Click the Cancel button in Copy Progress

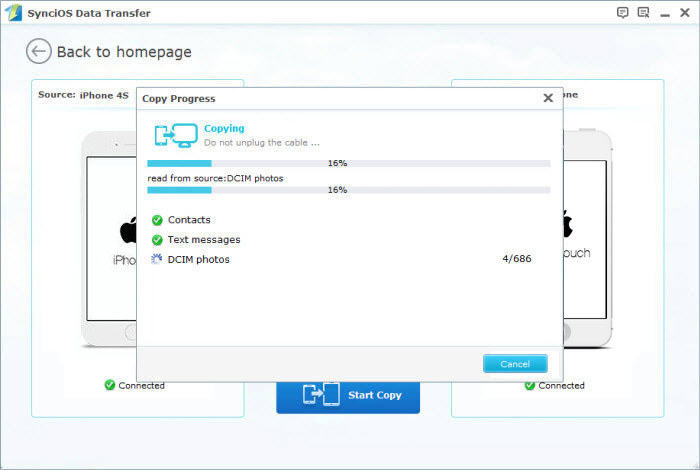point(515,364)
